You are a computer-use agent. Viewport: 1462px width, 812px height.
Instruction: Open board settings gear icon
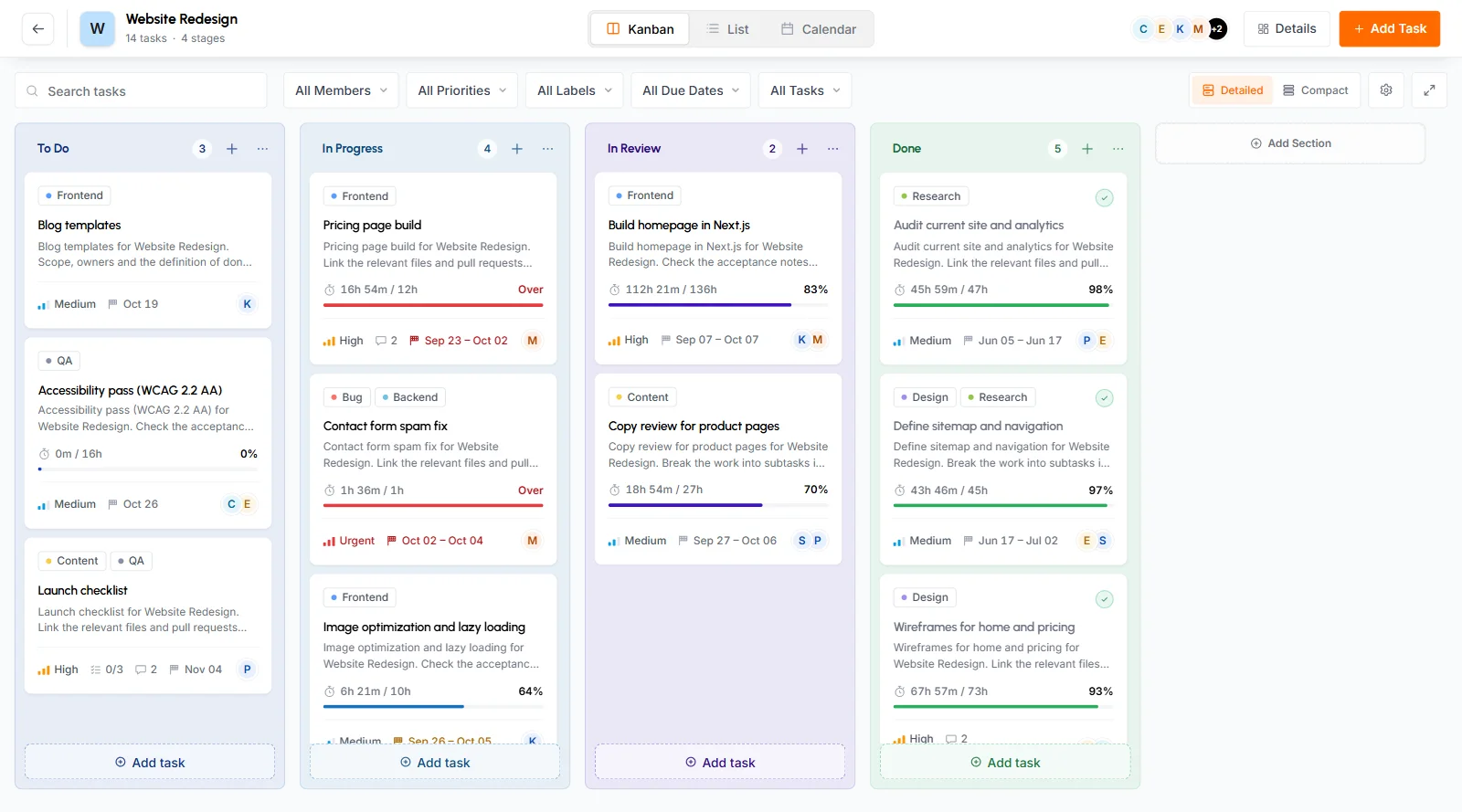pos(1386,90)
